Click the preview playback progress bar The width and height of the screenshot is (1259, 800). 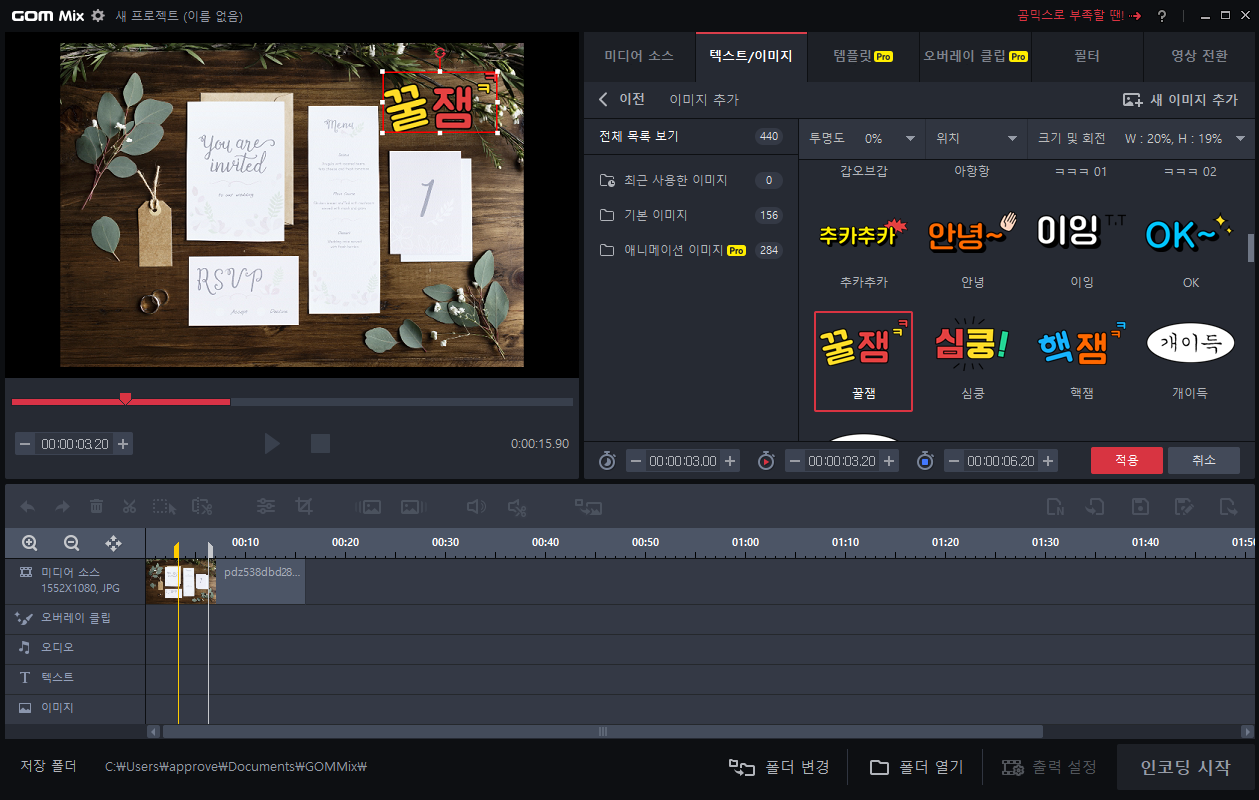tap(292, 402)
